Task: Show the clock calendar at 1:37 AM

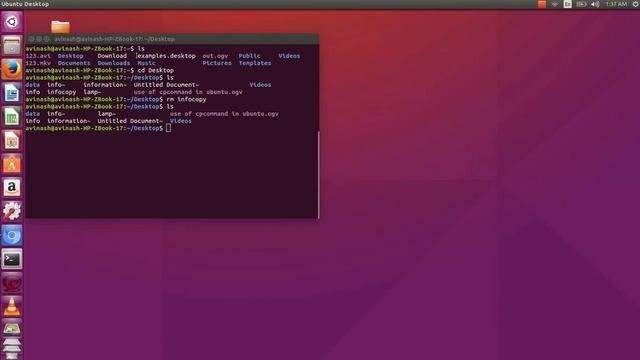Action: pos(616,4)
